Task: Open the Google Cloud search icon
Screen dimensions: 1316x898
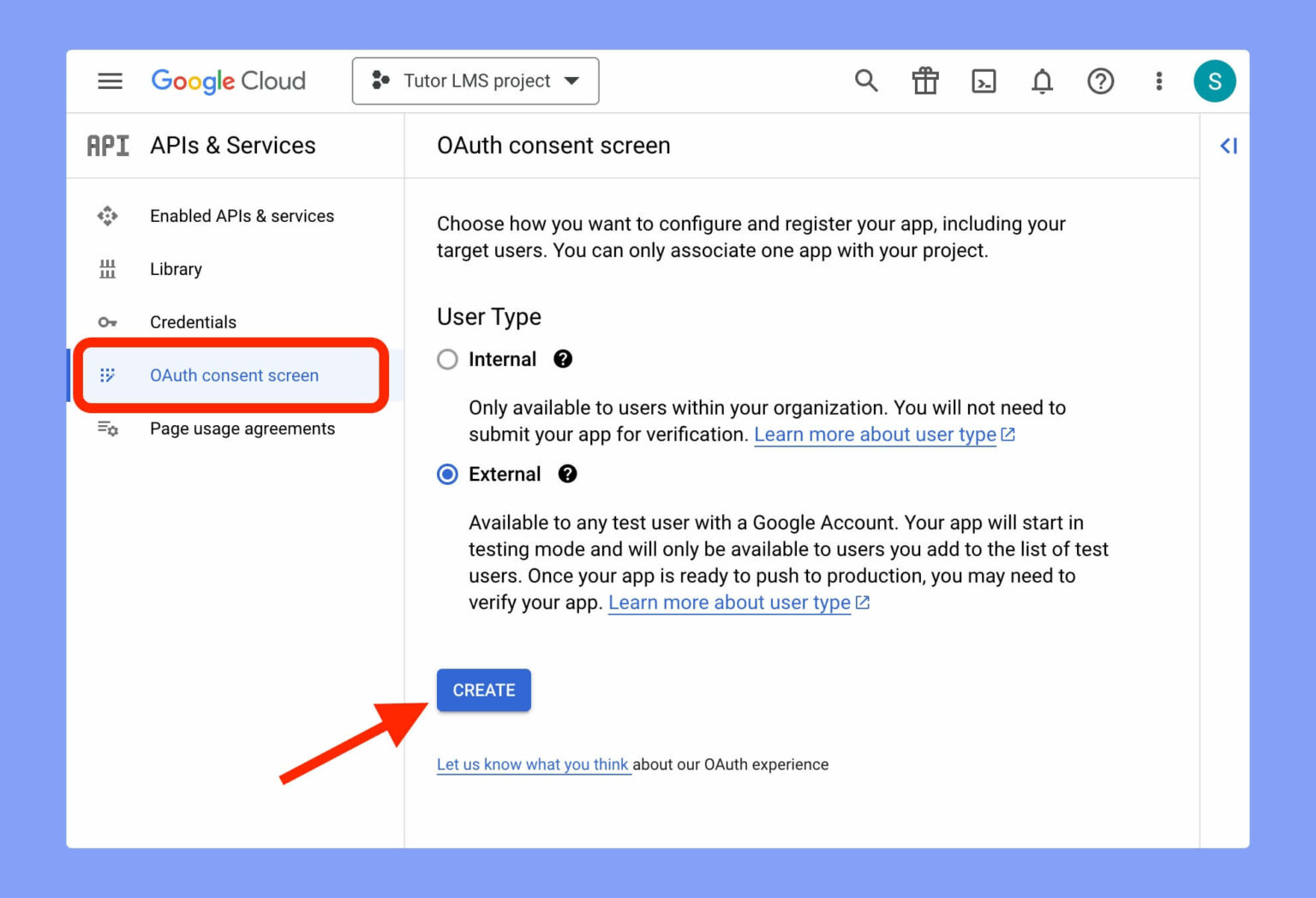Action: click(866, 81)
